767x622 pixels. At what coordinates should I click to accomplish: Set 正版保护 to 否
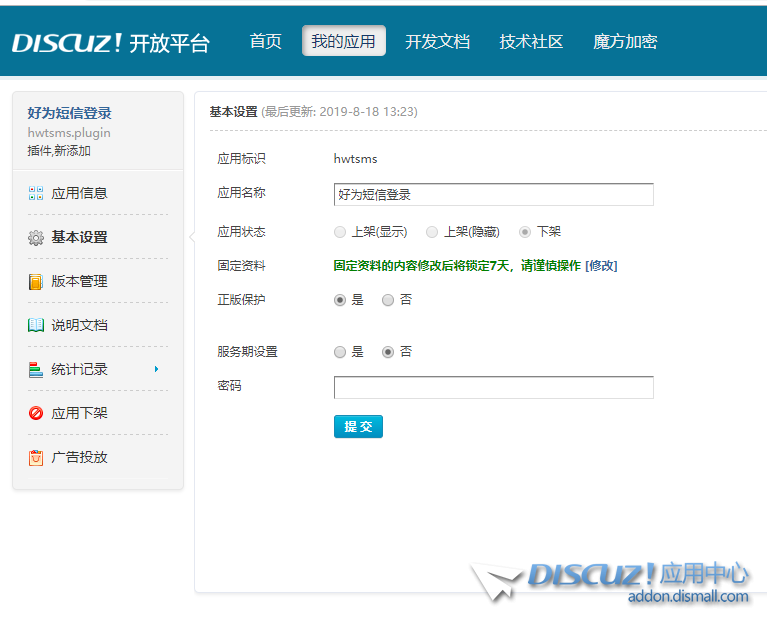pos(388,300)
